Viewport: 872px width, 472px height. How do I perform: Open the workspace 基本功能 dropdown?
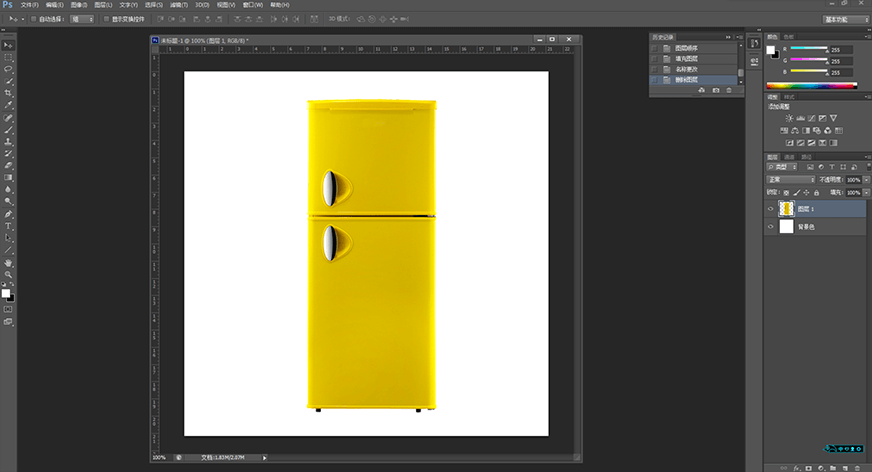point(845,19)
